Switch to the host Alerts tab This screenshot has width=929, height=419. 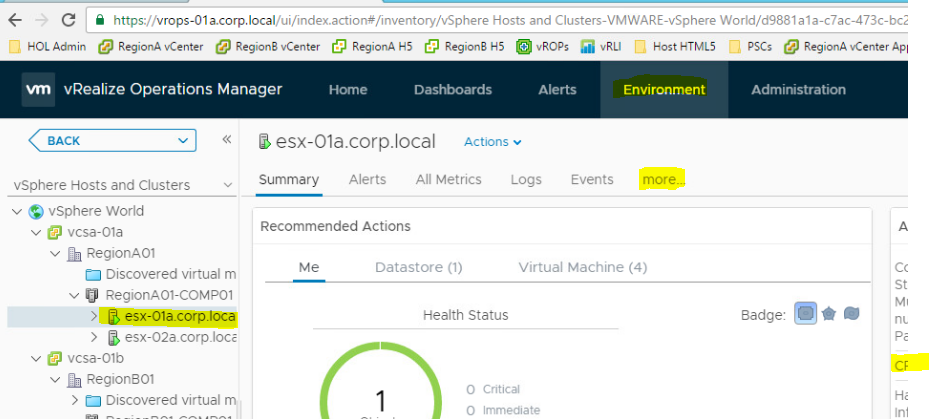(367, 180)
